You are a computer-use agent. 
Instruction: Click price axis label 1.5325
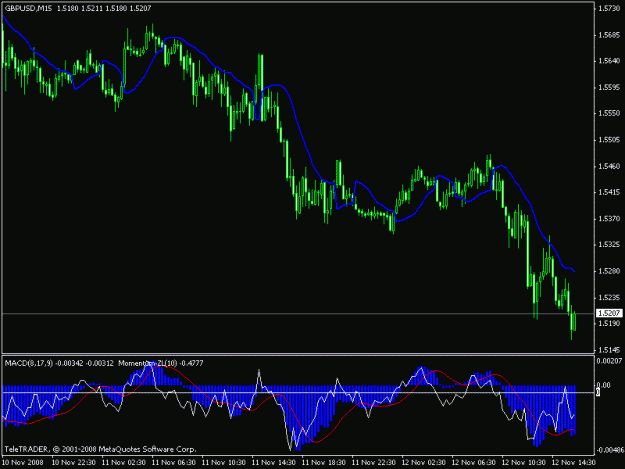(x=609, y=245)
